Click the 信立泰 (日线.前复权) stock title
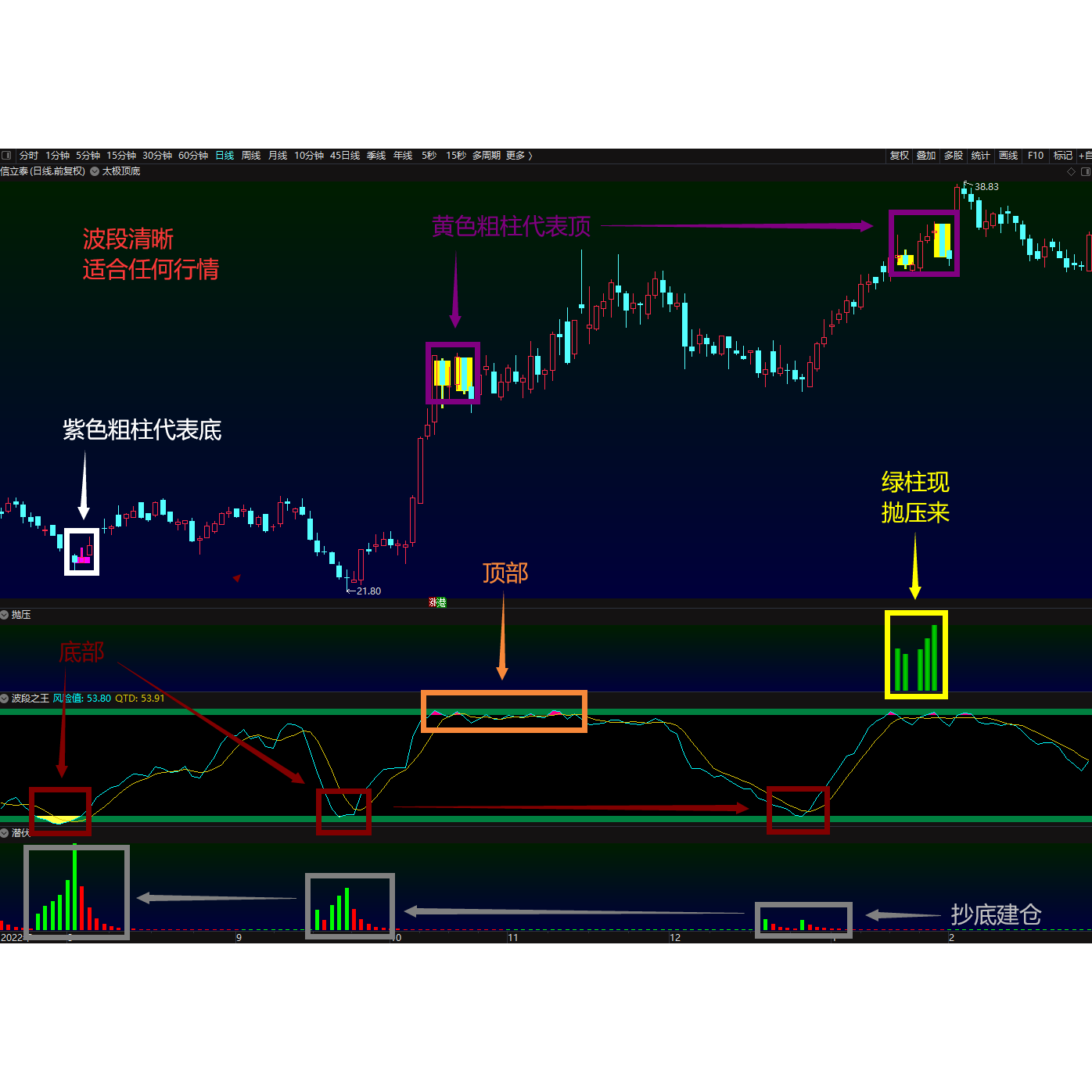Viewport: 1092px width, 1092px height. pyautogui.click(x=43, y=171)
